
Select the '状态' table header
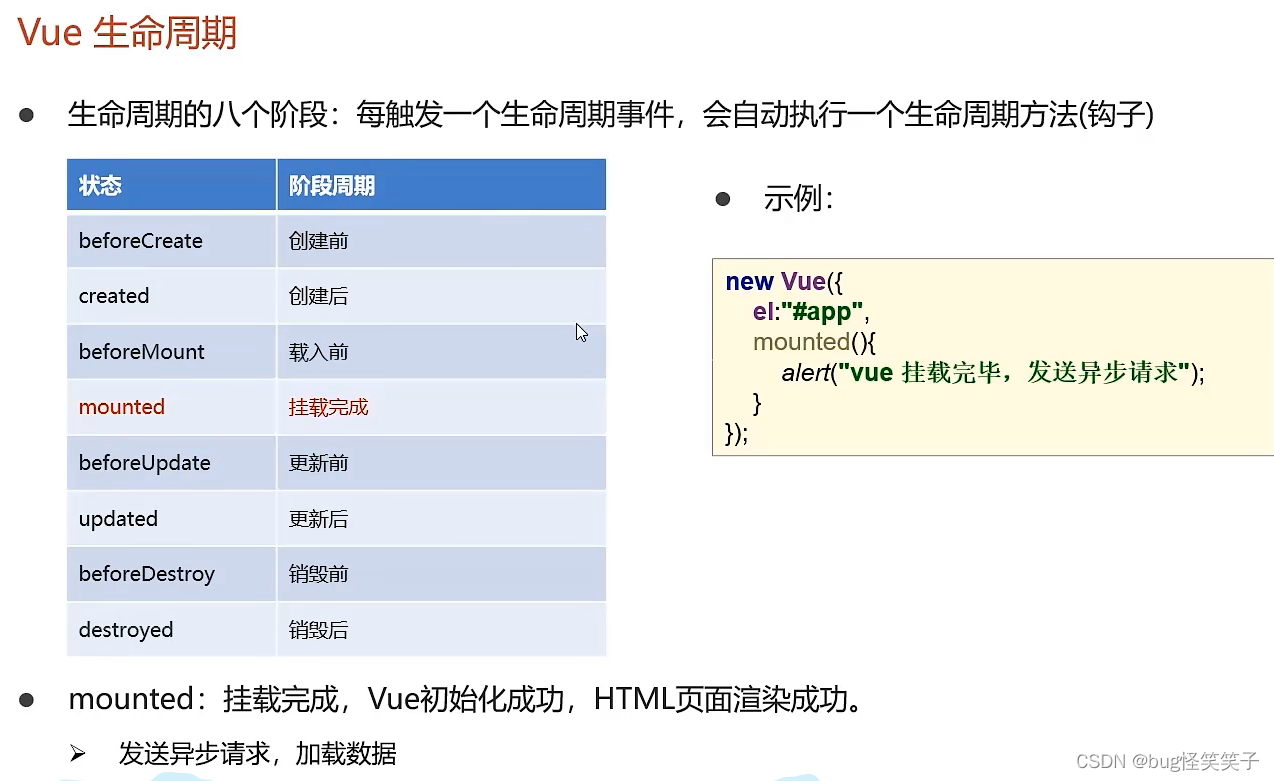[x=172, y=185]
